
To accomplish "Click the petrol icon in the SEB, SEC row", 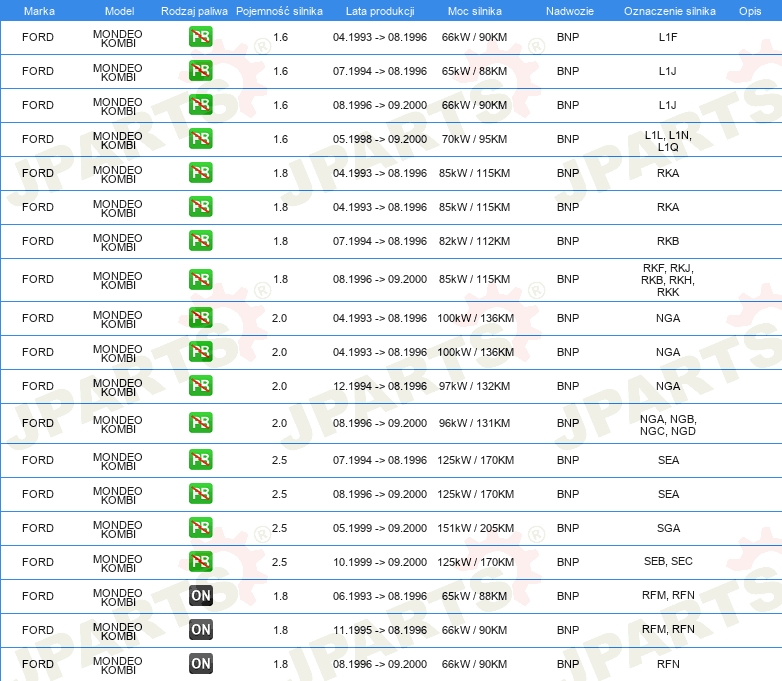I will click(200, 561).
